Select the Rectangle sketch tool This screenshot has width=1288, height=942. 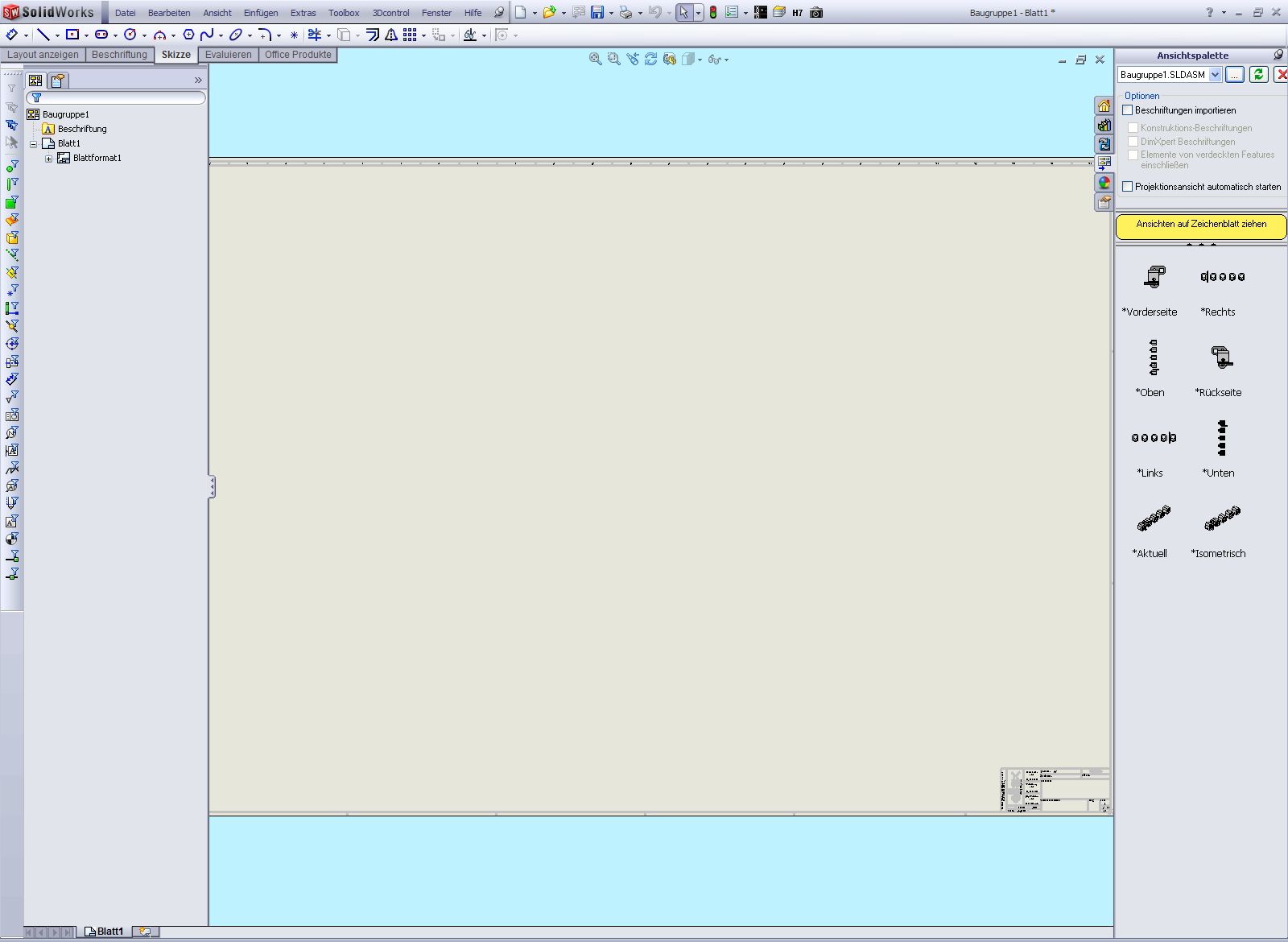tap(72, 35)
